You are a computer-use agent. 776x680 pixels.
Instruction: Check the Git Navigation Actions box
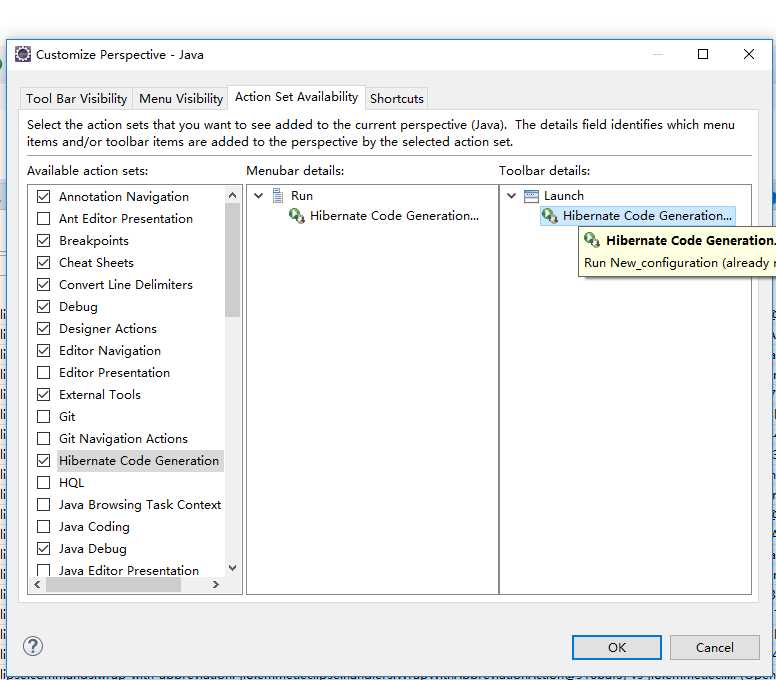pos(44,438)
